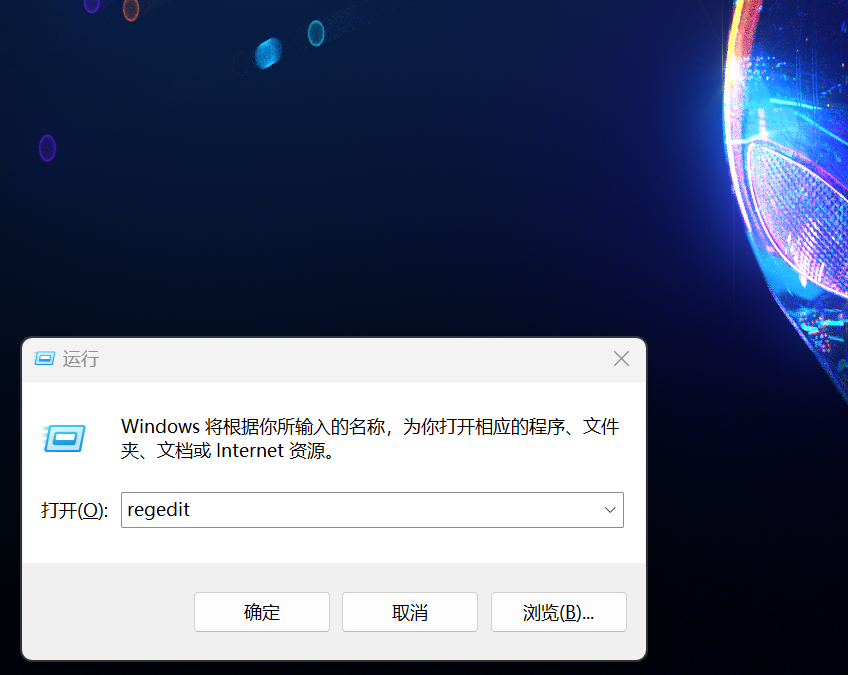Click the typed text regedit
The height and width of the screenshot is (675, 848).
158,510
